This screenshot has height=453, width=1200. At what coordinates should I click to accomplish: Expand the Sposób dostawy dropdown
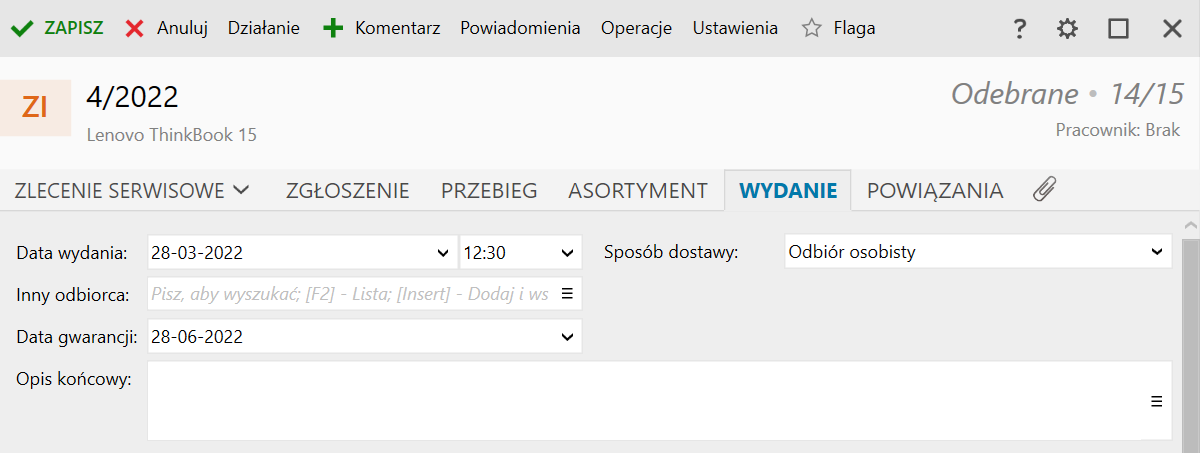click(1157, 253)
